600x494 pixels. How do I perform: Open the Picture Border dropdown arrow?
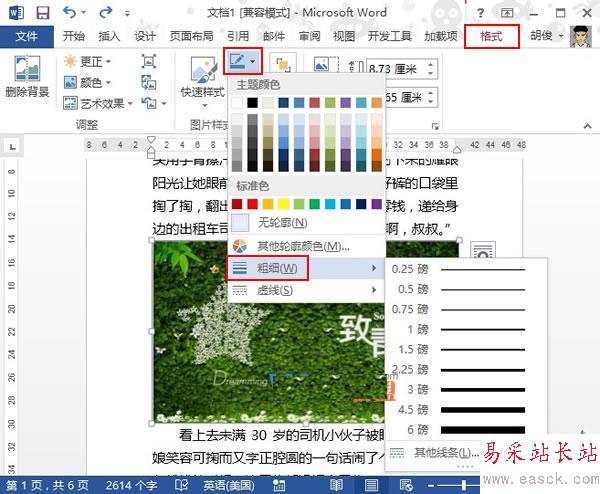pos(253,61)
